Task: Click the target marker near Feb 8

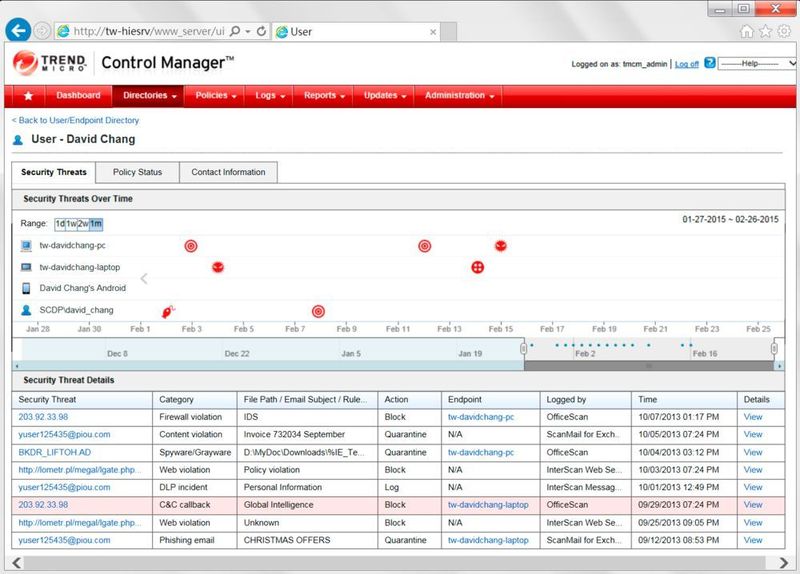Action: click(x=318, y=311)
